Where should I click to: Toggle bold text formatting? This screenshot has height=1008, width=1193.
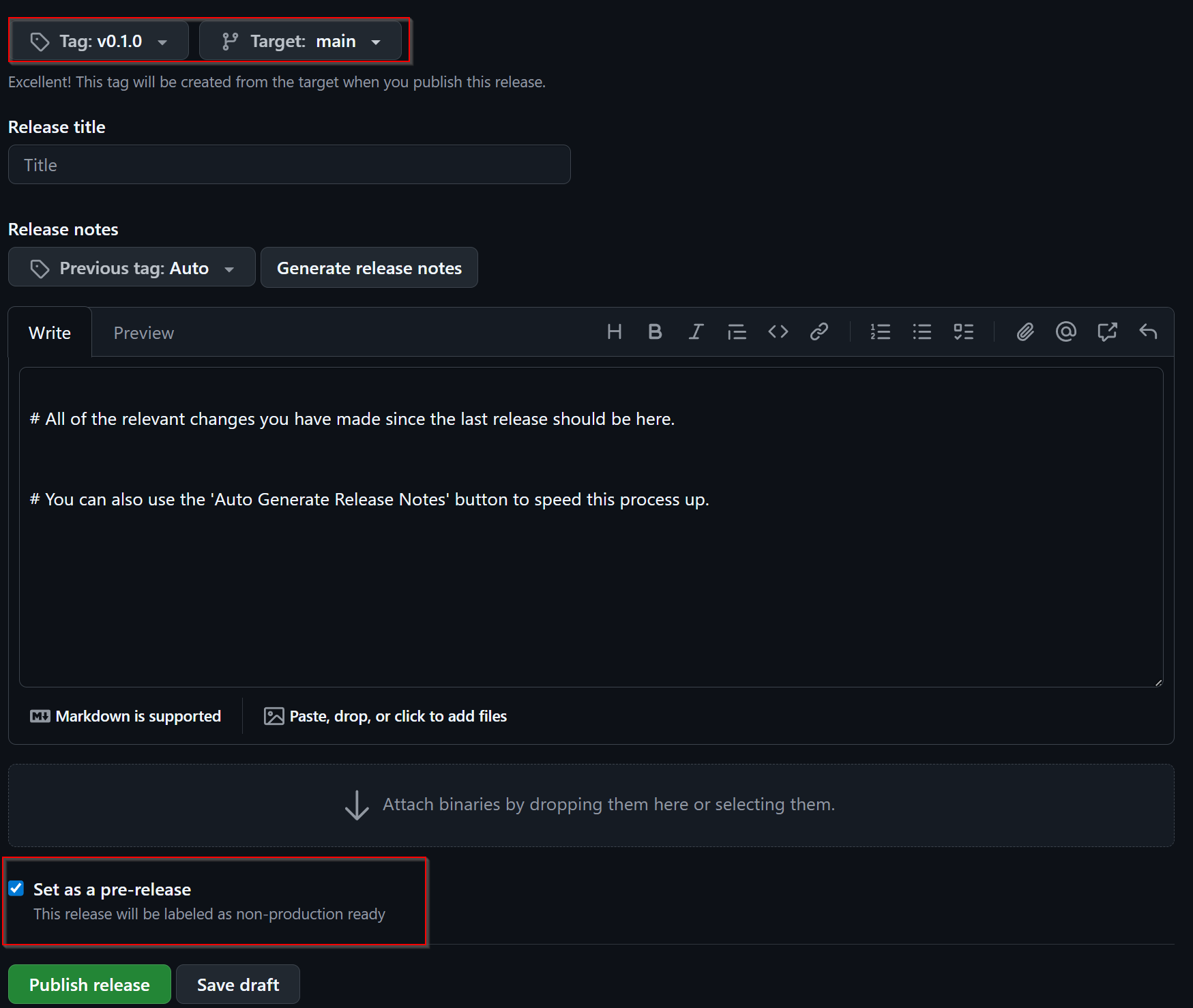click(655, 332)
